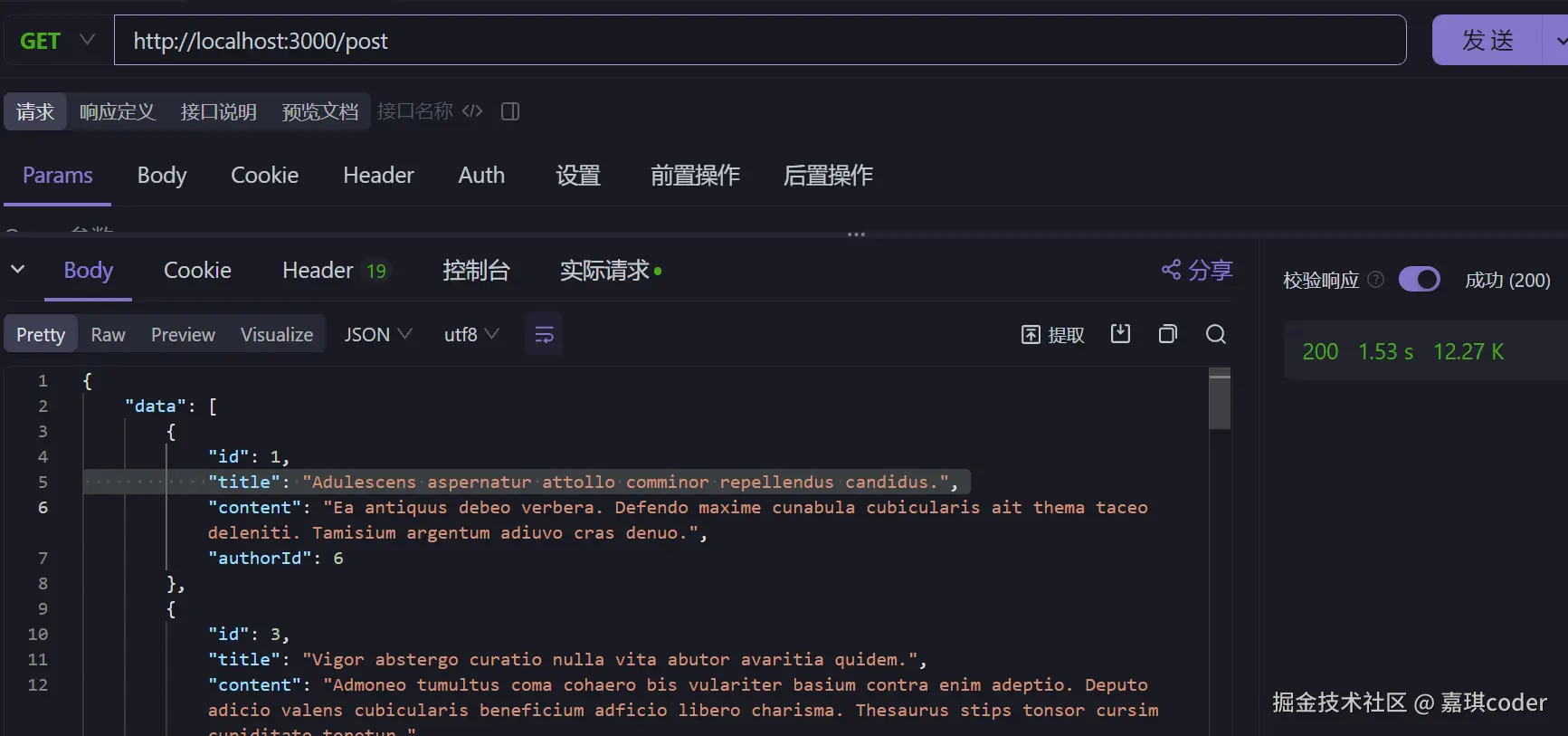Open the GET method dropdown
Viewport: 1568px width, 736px height.
click(57, 41)
